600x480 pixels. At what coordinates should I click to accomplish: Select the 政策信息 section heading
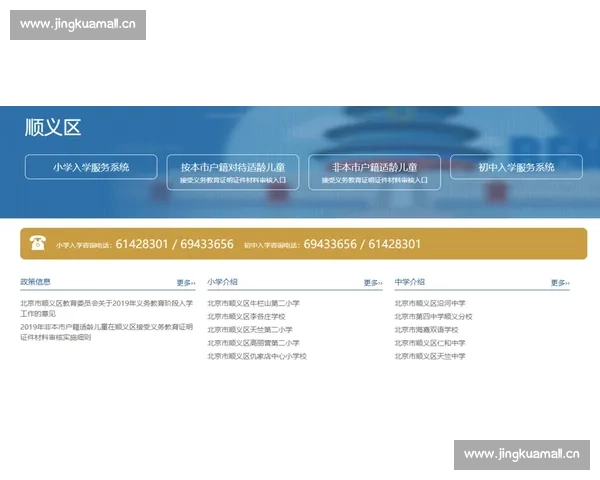pyautogui.click(x=36, y=282)
